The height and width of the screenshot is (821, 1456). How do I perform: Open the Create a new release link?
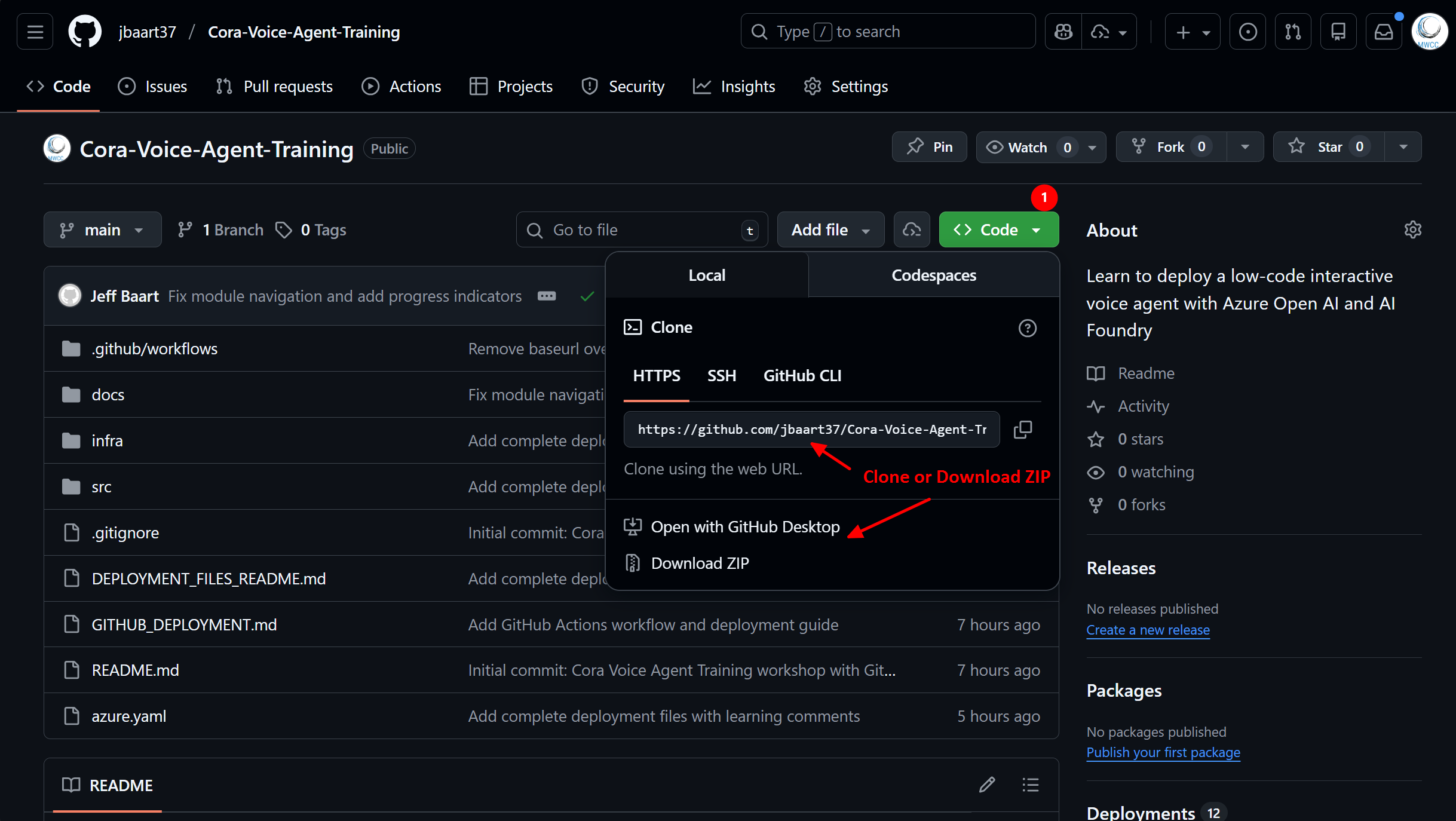click(1148, 629)
